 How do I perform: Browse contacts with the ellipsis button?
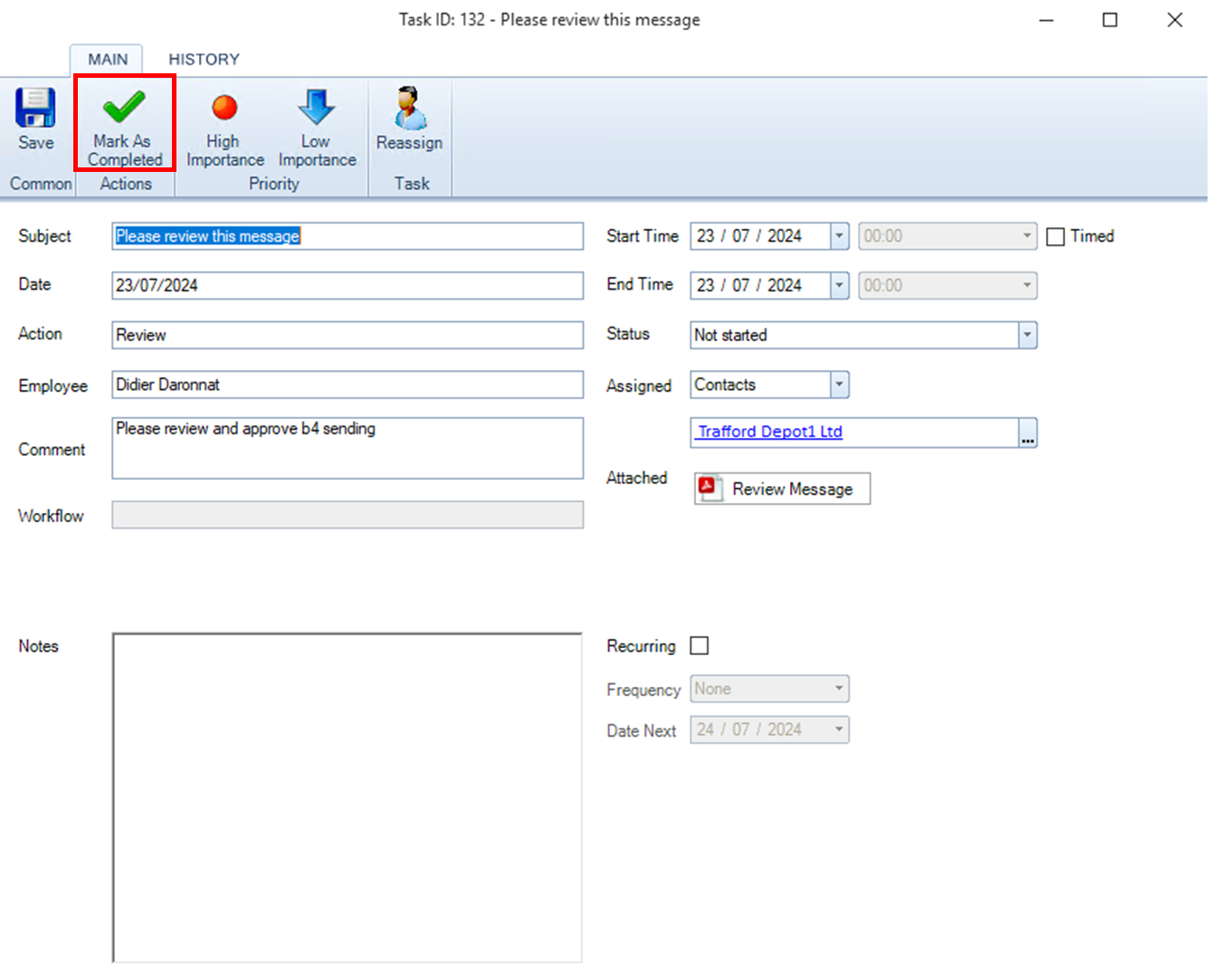(1028, 433)
